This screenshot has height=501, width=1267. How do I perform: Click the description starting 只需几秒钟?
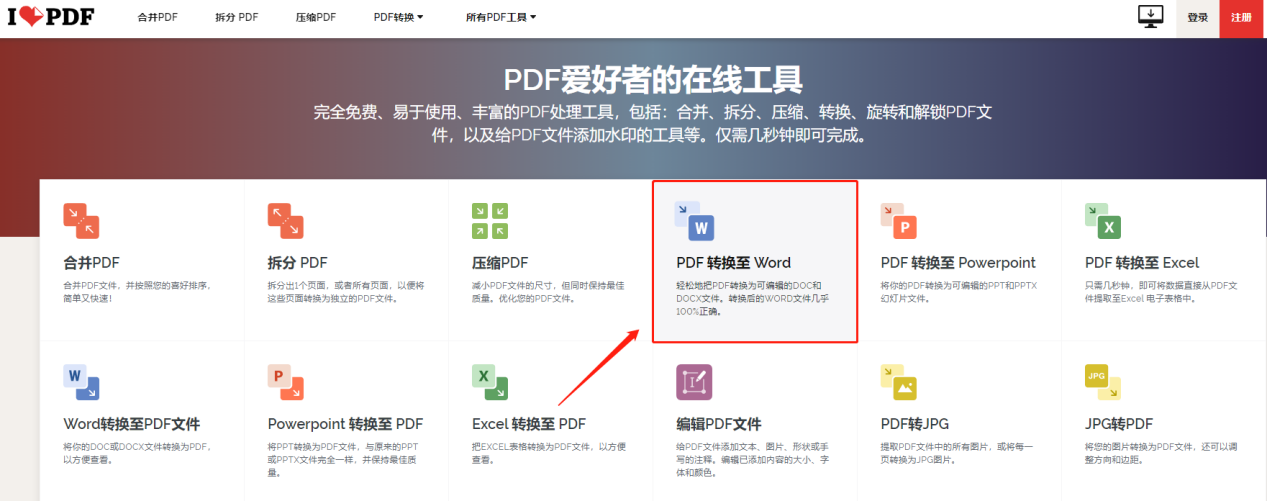(x=1162, y=291)
